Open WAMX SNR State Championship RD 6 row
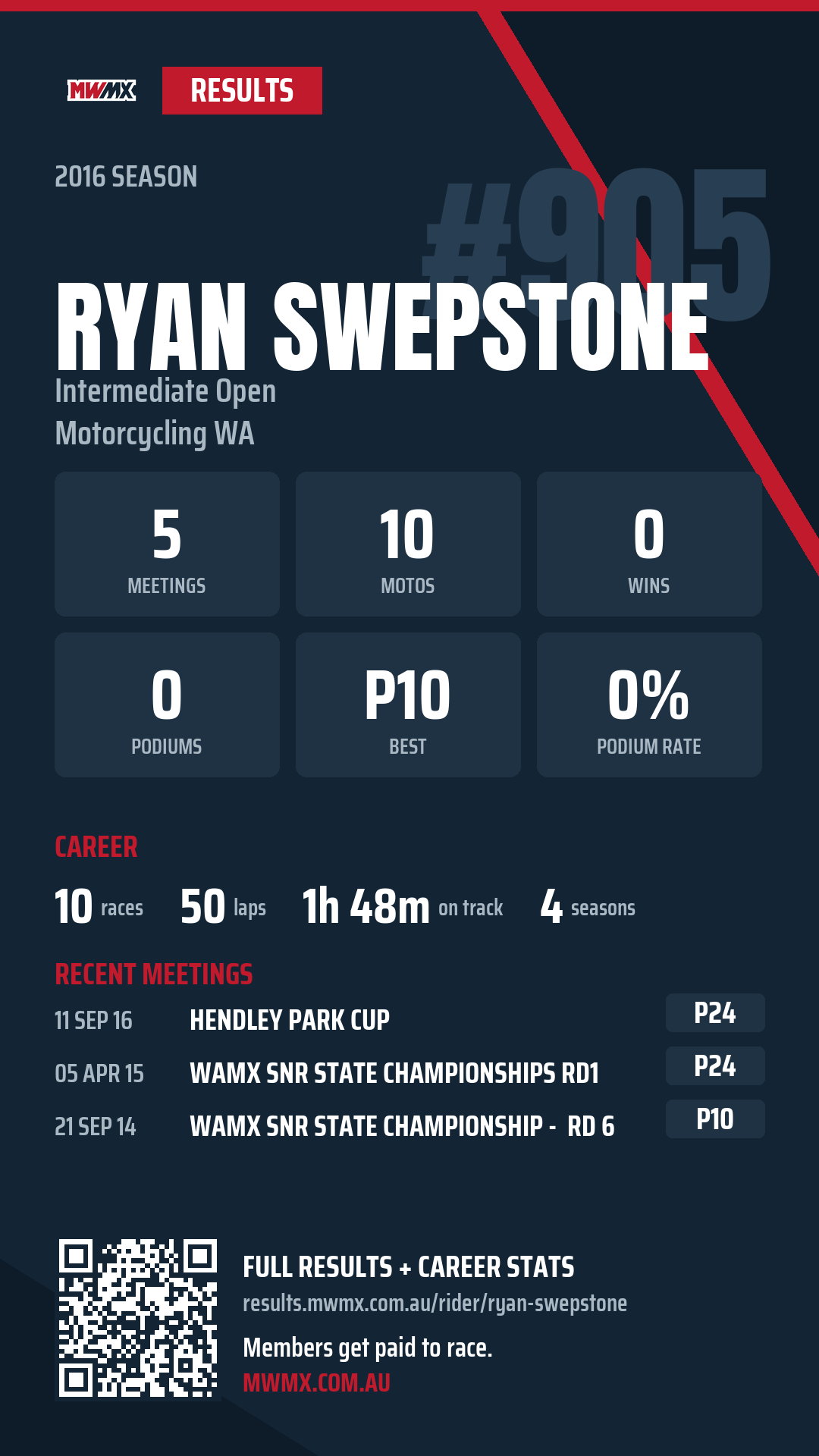819x1456 pixels. click(x=409, y=1126)
